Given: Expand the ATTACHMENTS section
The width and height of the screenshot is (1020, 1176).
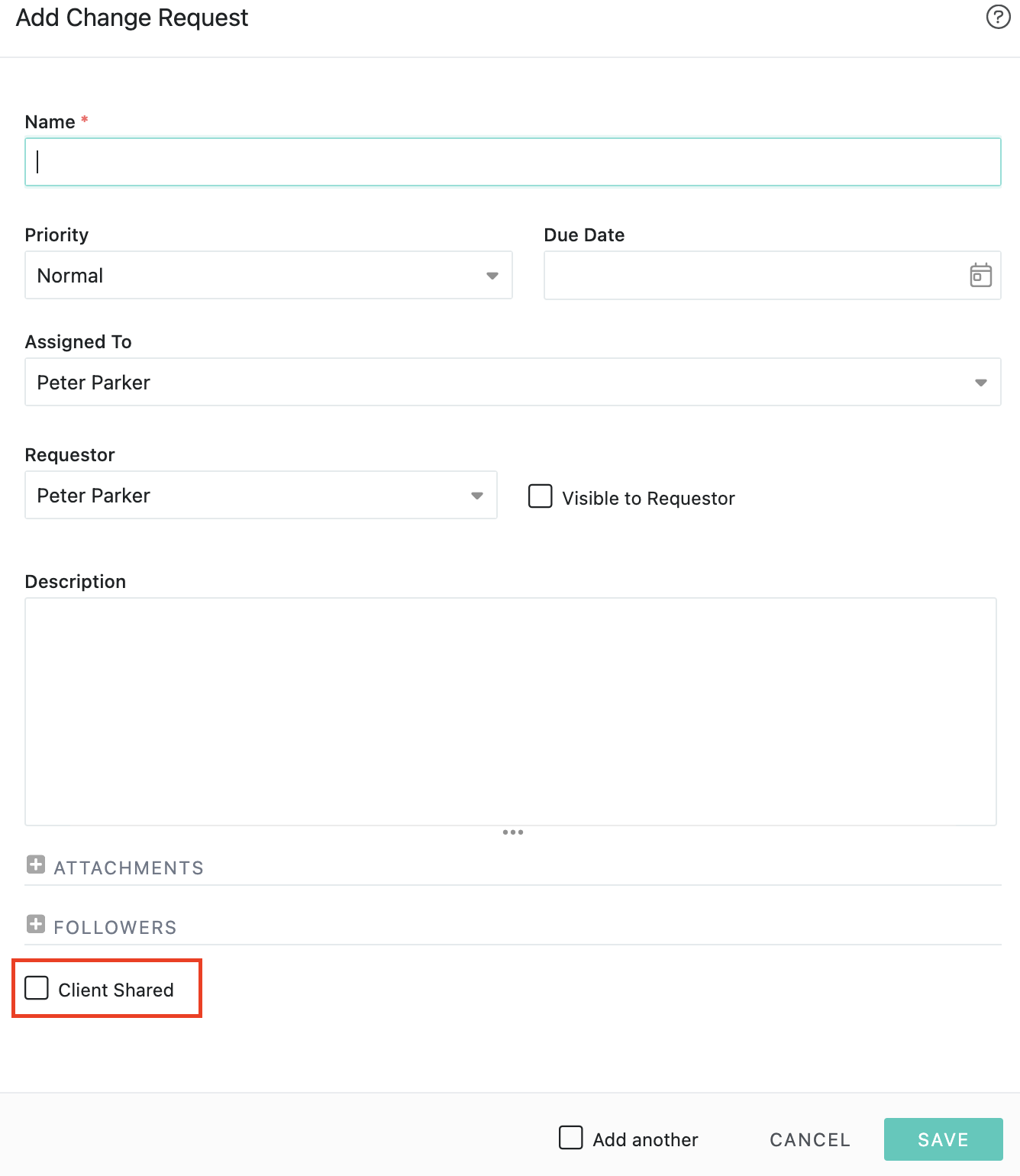Looking at the screenshot, I should (x=128, y=867).
